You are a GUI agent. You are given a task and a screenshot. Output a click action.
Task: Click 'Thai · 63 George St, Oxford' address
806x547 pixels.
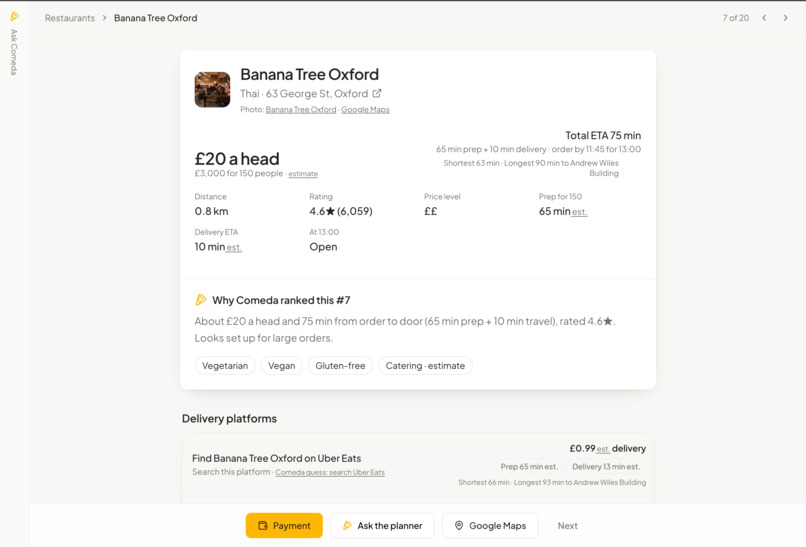[x=304, y=94]
